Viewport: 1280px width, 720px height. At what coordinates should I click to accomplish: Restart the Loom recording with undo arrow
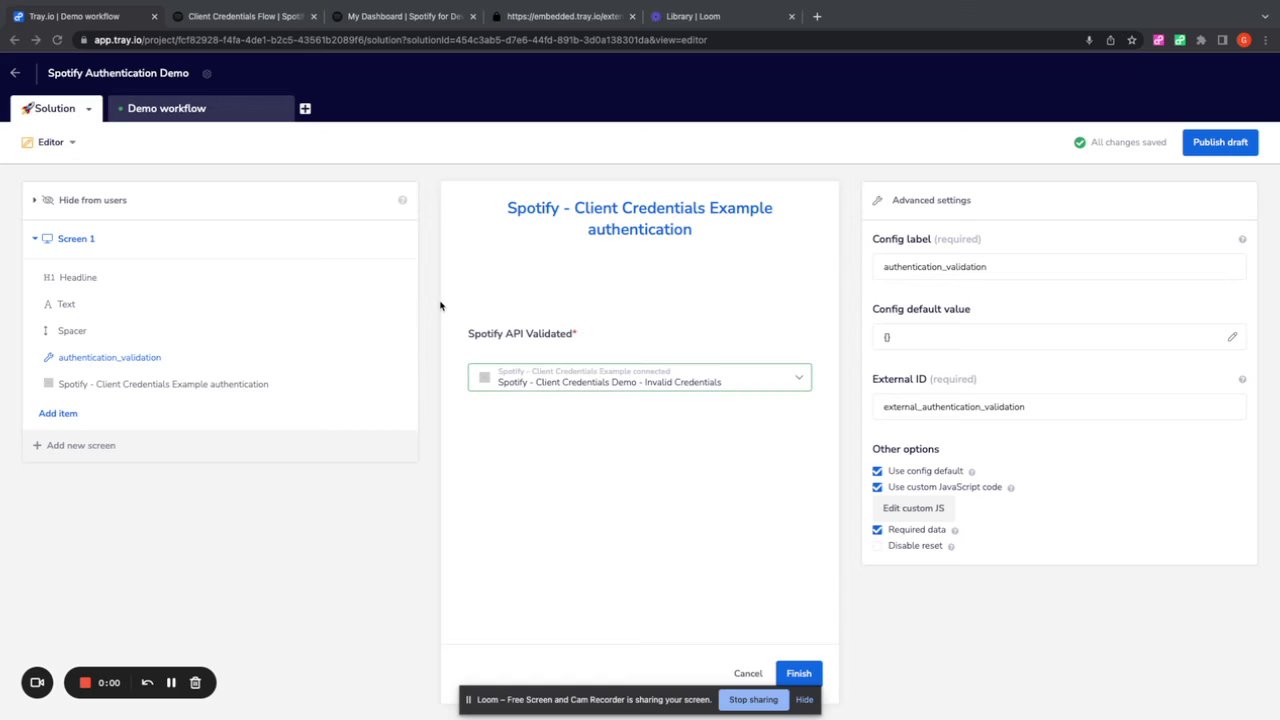pos(147,683)
